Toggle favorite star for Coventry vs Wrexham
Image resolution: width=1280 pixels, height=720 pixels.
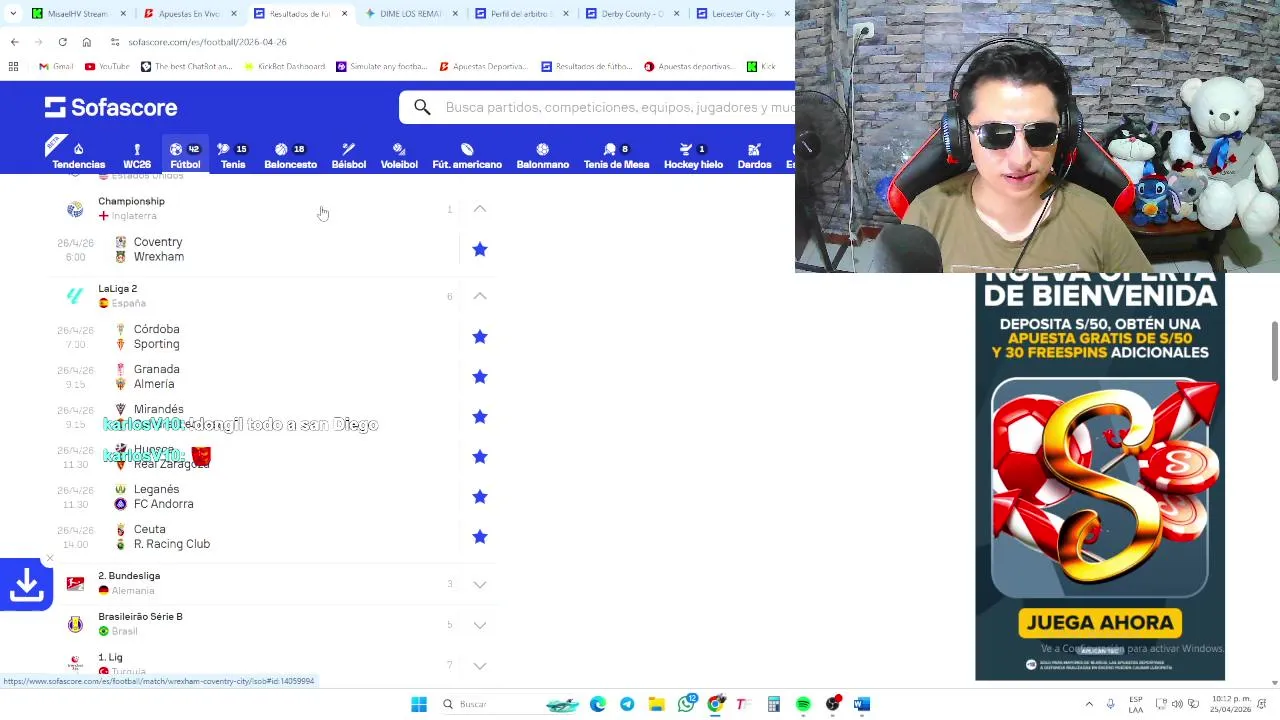(480, 249)
